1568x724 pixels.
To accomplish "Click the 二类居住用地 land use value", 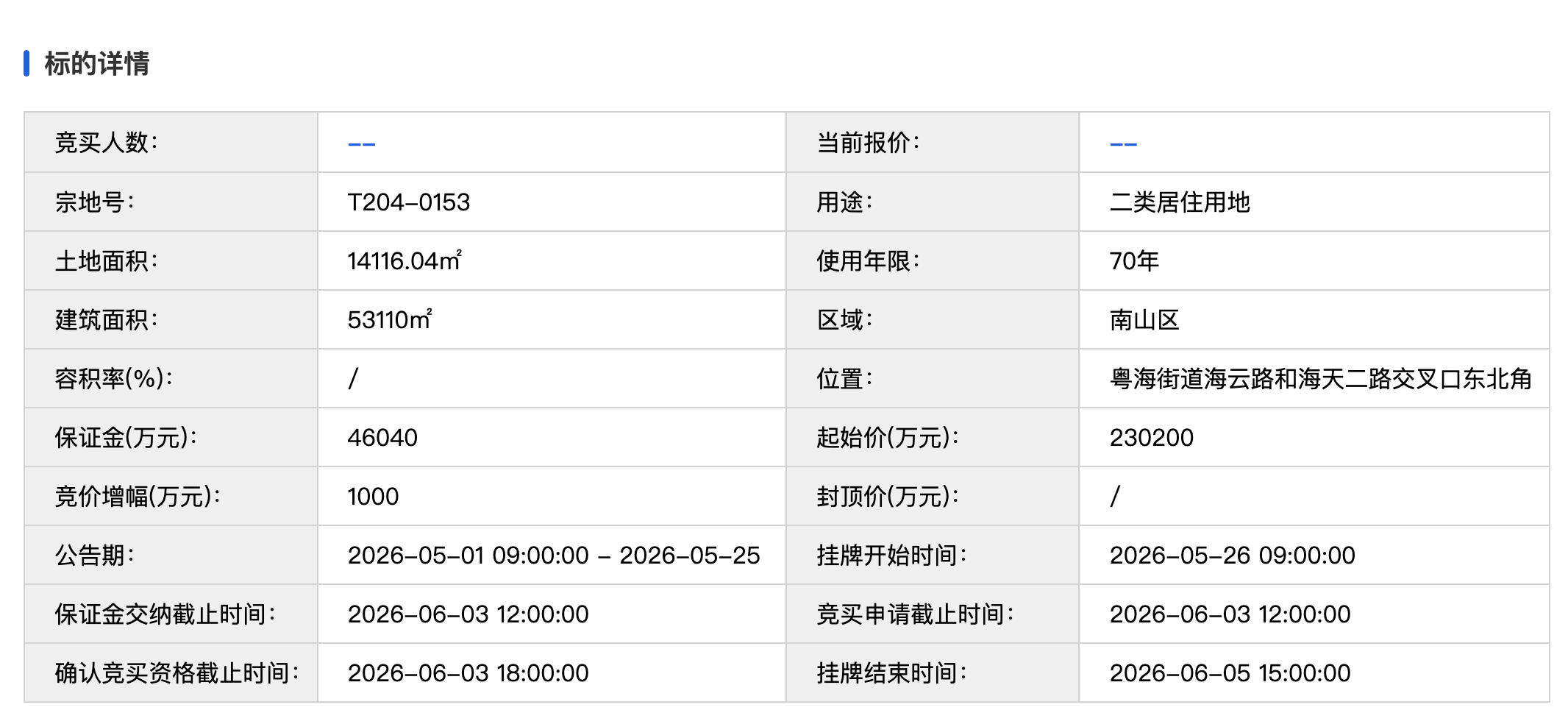I will [x=1180, y=202].
